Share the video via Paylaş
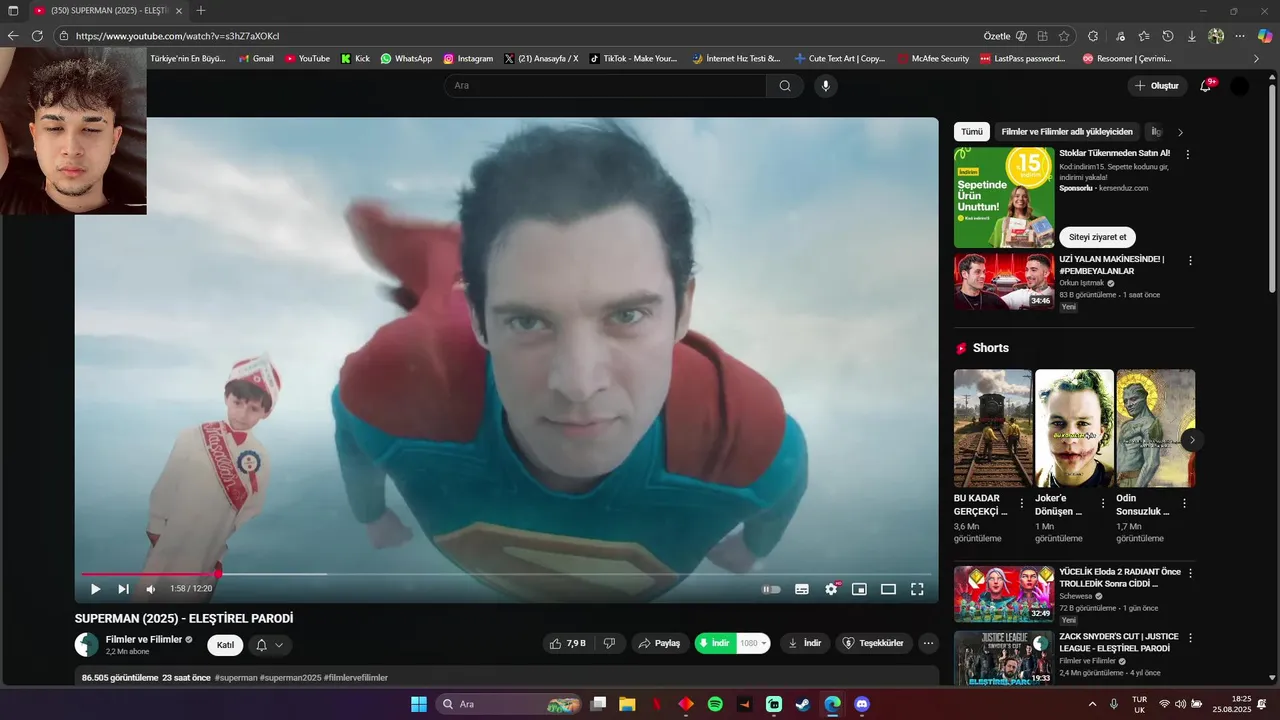This screenshot has height=720, width=1280. pyautogui.click(x=660, y=643)
